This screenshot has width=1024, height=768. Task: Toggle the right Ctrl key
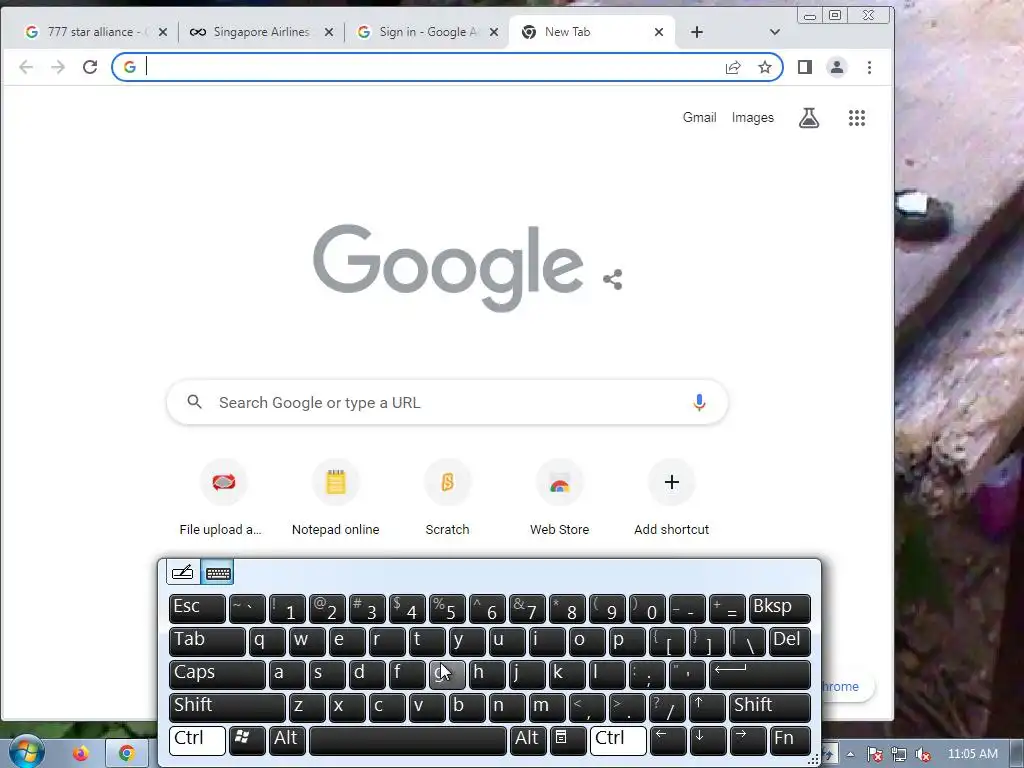pos(618,740)
